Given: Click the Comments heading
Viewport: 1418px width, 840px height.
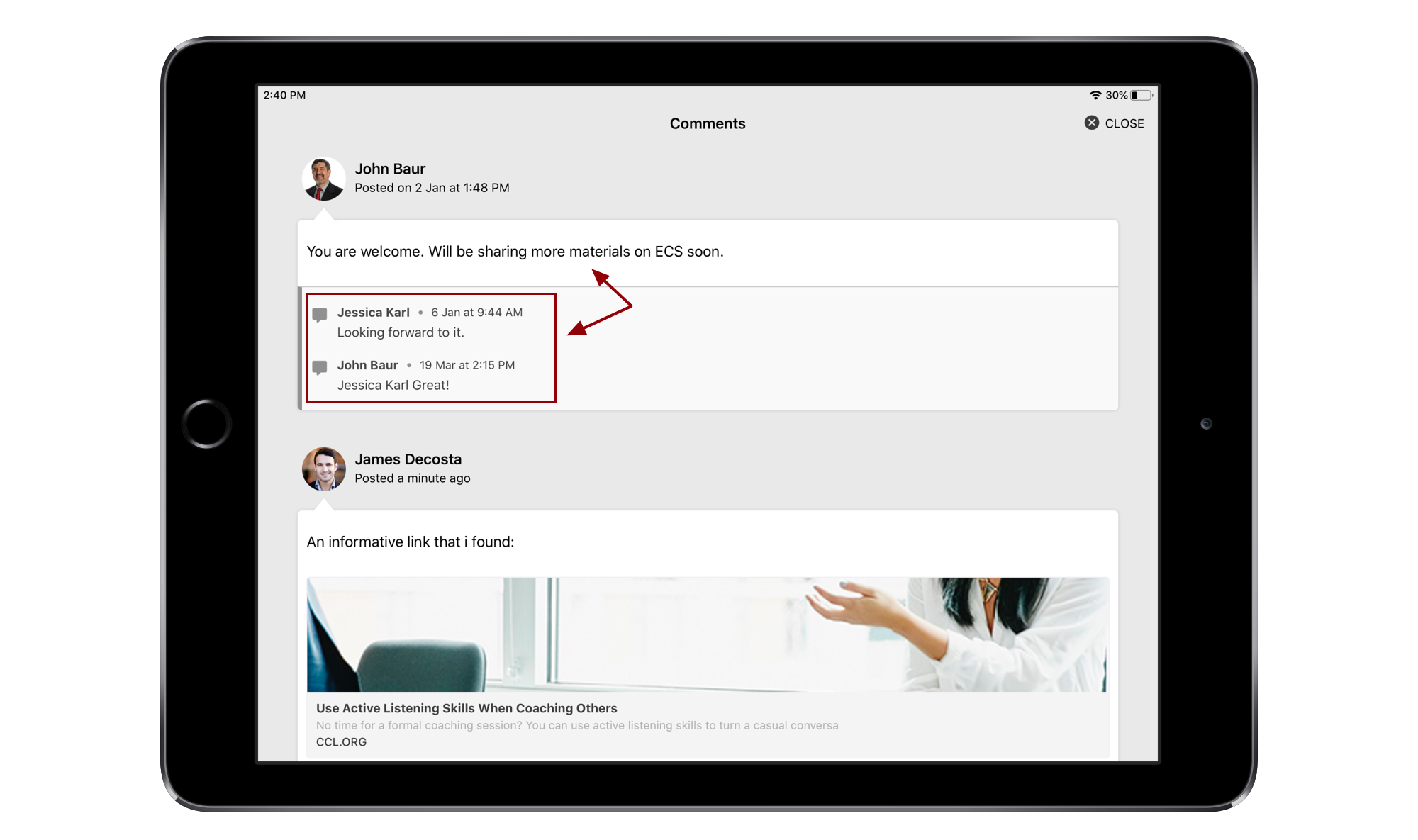Looking at the screenshot, I should click(x=707, y=123).
